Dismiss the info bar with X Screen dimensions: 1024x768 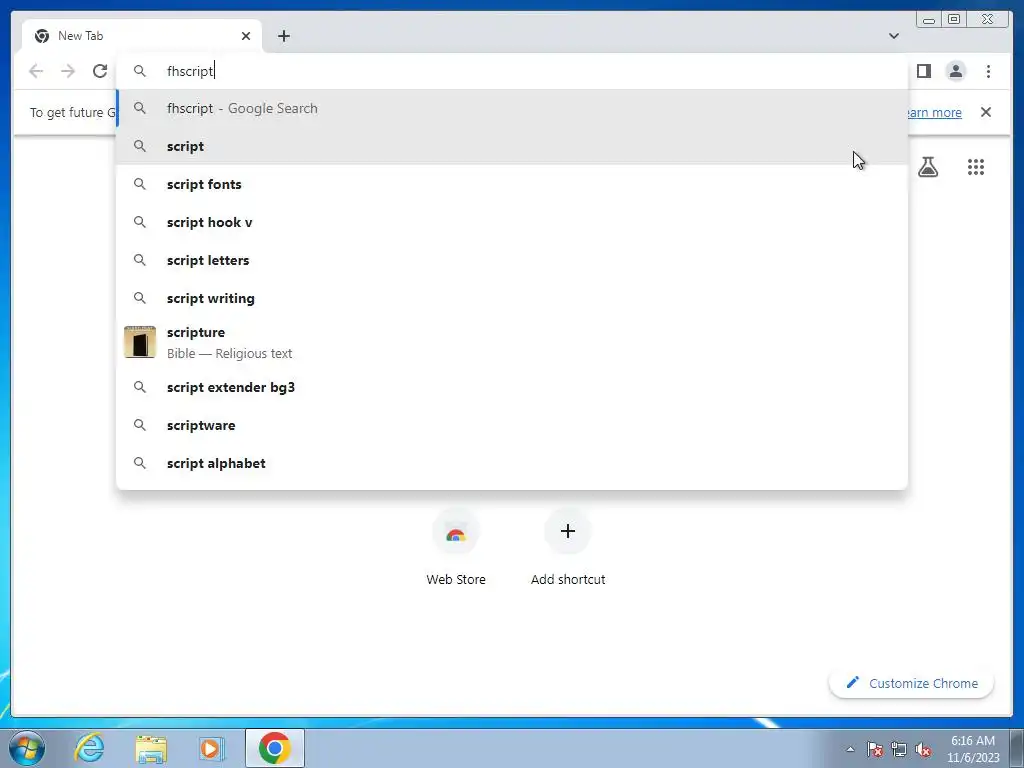pyautogui.click(x=985, y=112)
